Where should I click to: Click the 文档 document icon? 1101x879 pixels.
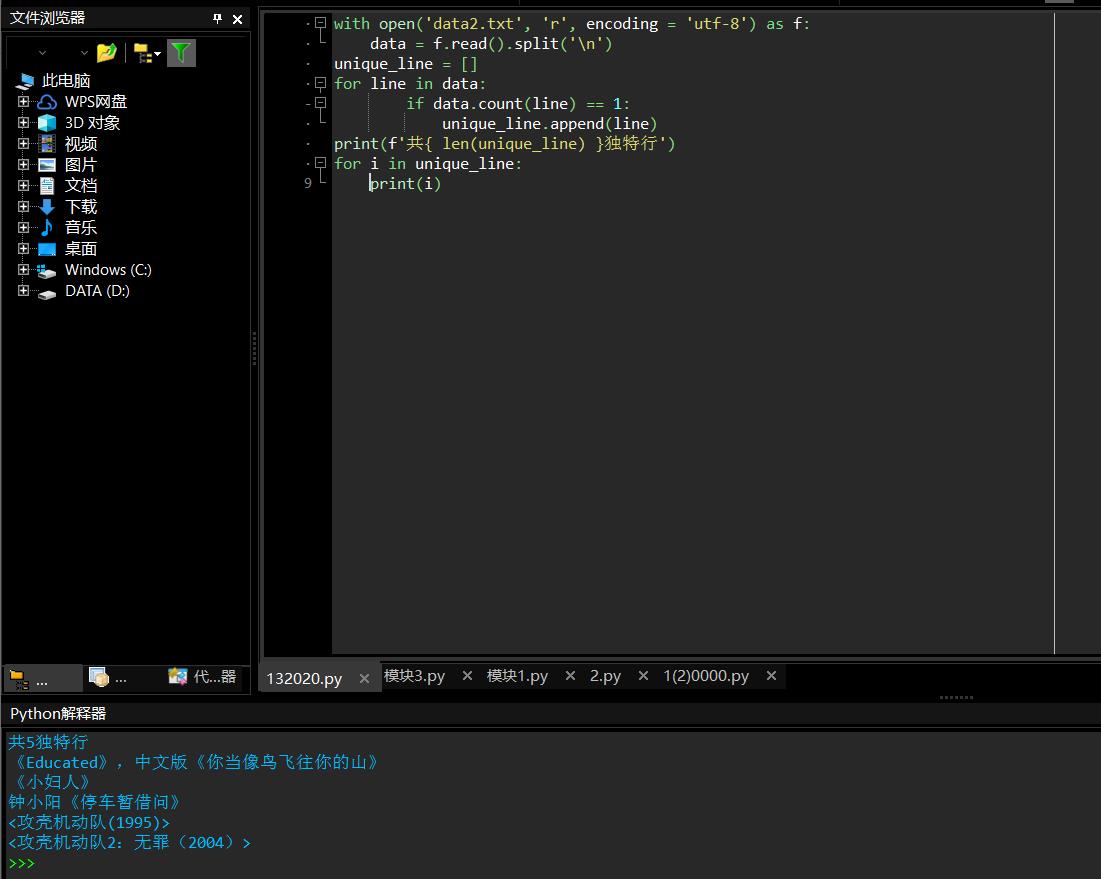click(x=47, y=186)
